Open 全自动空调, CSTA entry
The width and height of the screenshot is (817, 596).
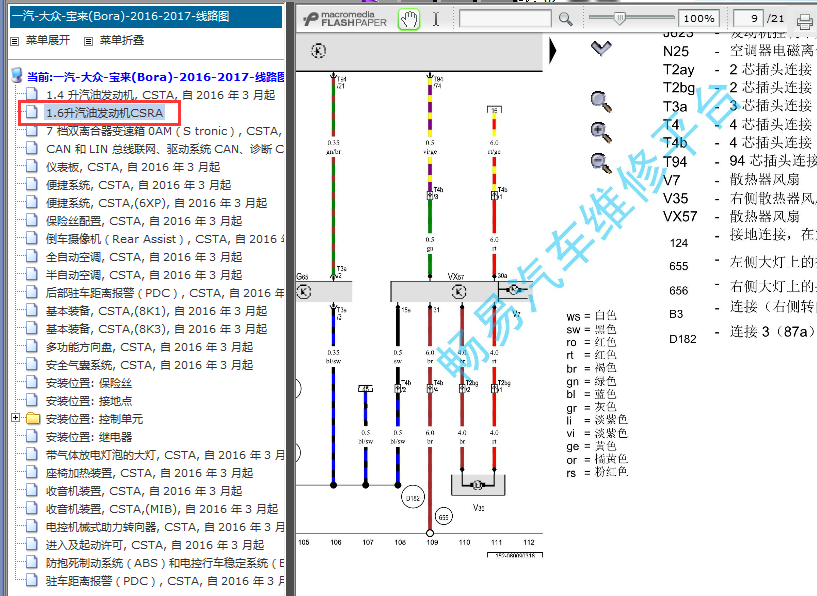144,257
